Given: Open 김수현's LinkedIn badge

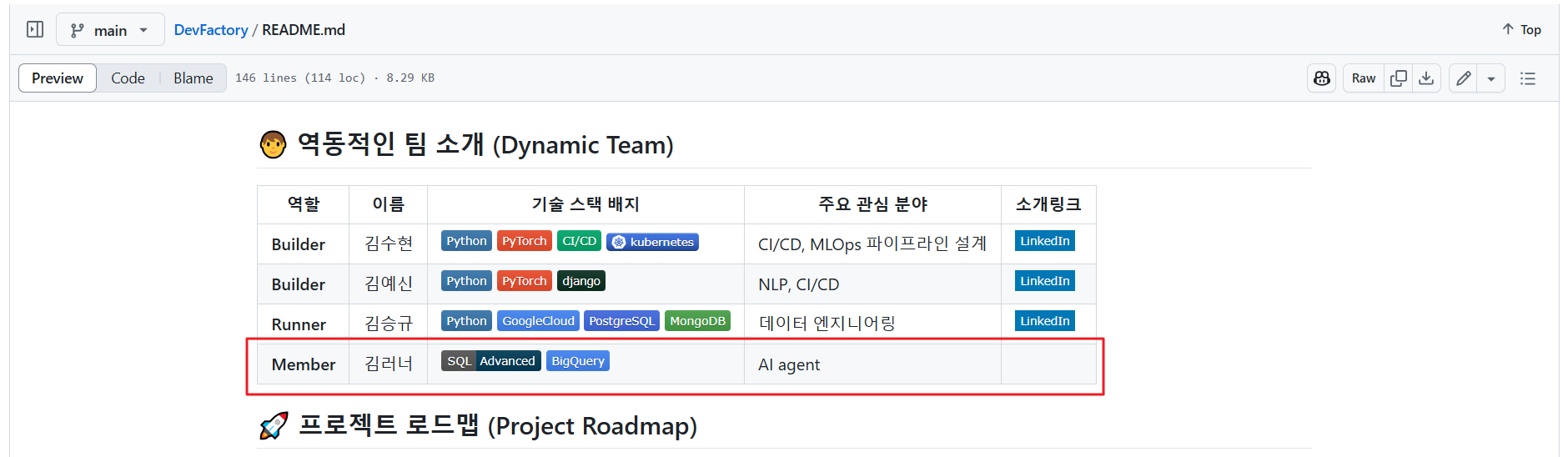Looking at the screenshot, I should pyautogui.click(x=1044, y=241).
